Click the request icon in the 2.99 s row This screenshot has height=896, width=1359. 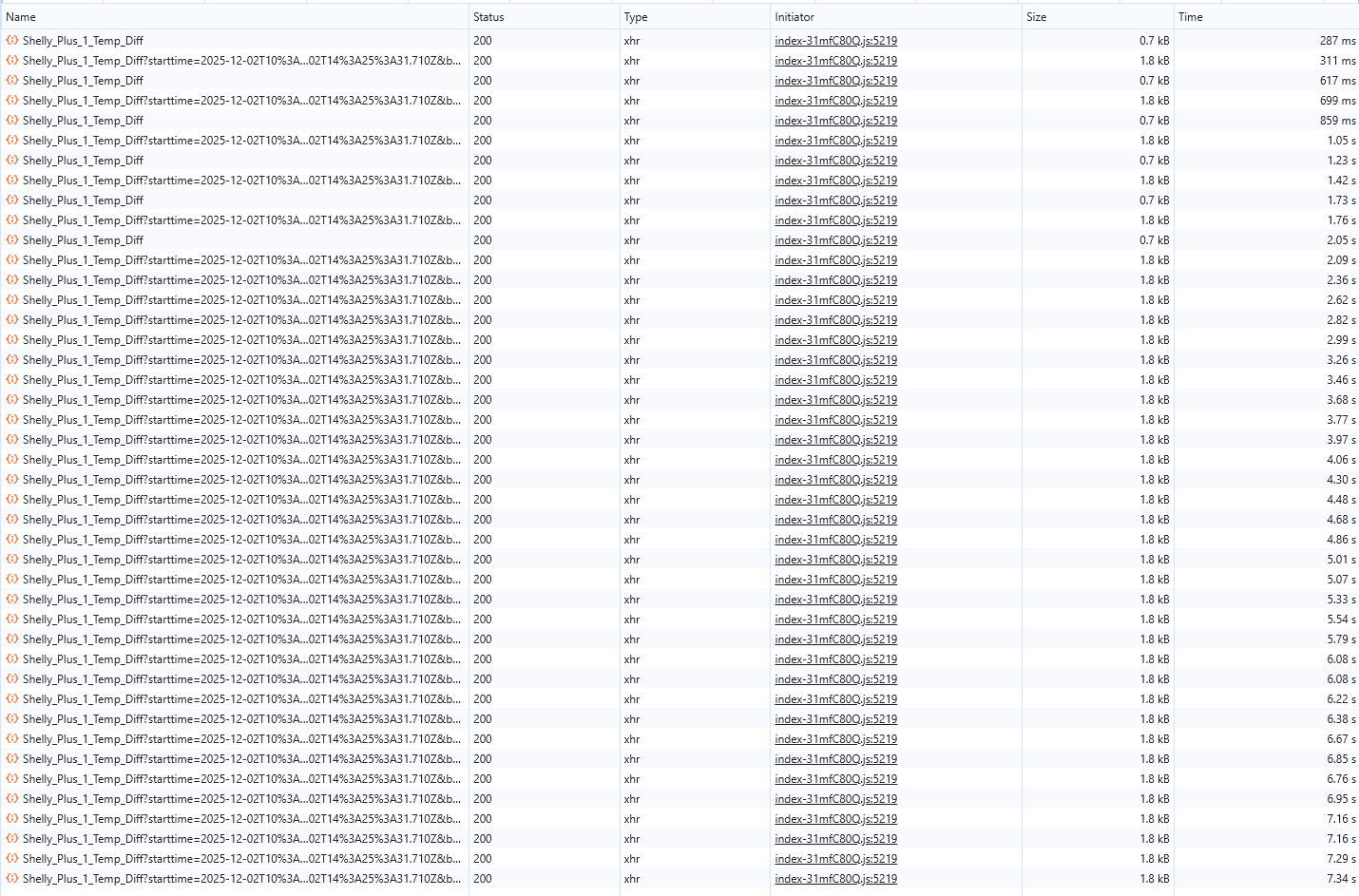pyautogui.click(x=12, y=340)
